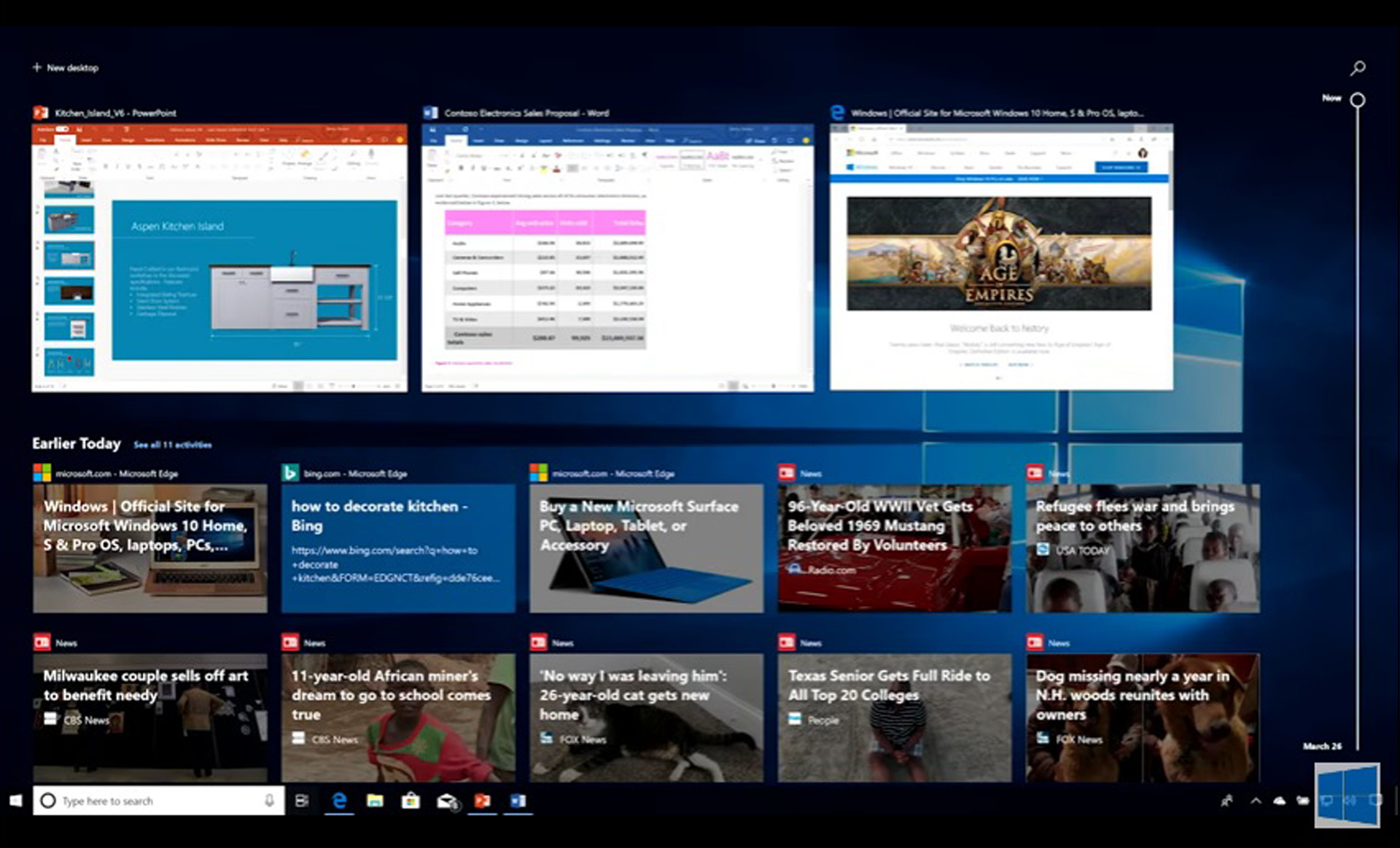Screen dimensions: 1400x848
Task: Select the Task View icon on the taskbar
Action: pos(302,800)
